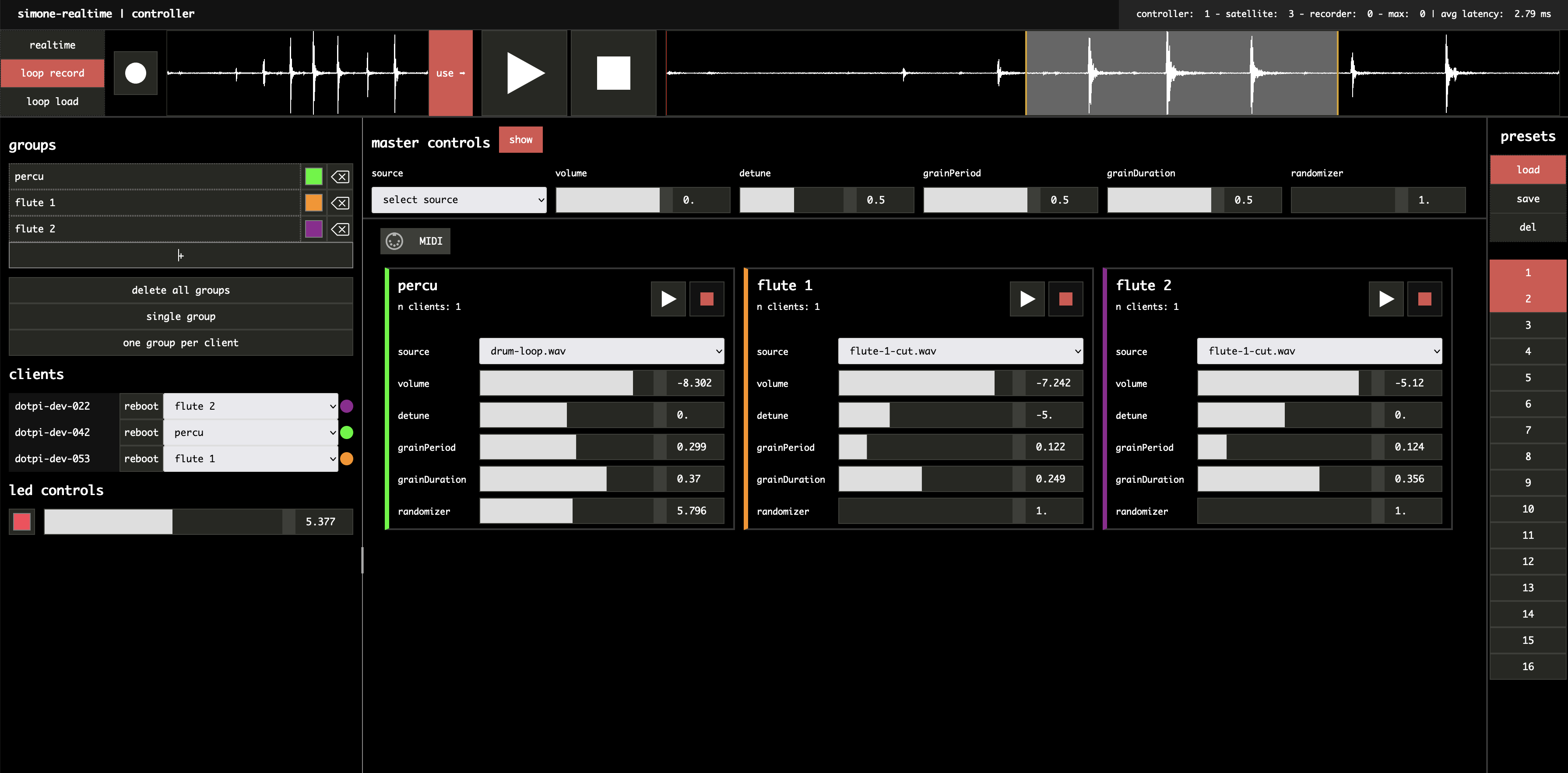Open master select source dropdown
This screenshot has width=1568, height=773.
459,200
